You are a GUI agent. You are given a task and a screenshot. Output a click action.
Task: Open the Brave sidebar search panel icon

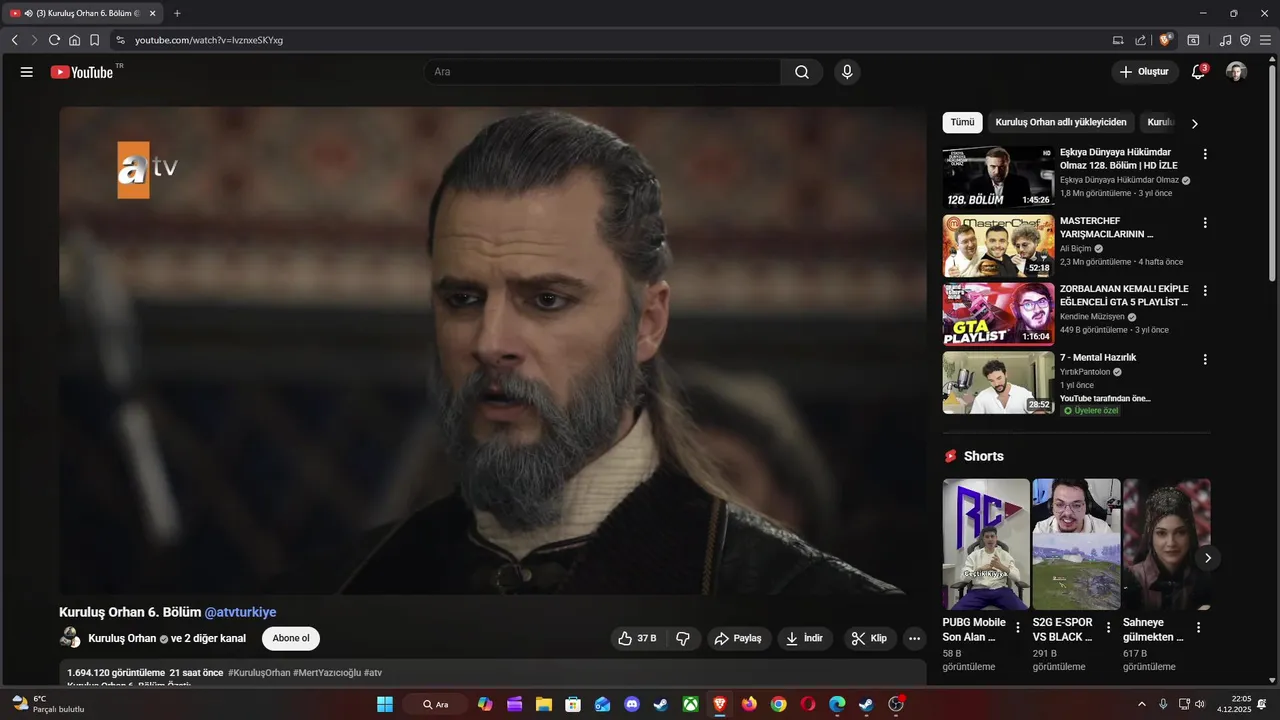[x=1193, y=40]
